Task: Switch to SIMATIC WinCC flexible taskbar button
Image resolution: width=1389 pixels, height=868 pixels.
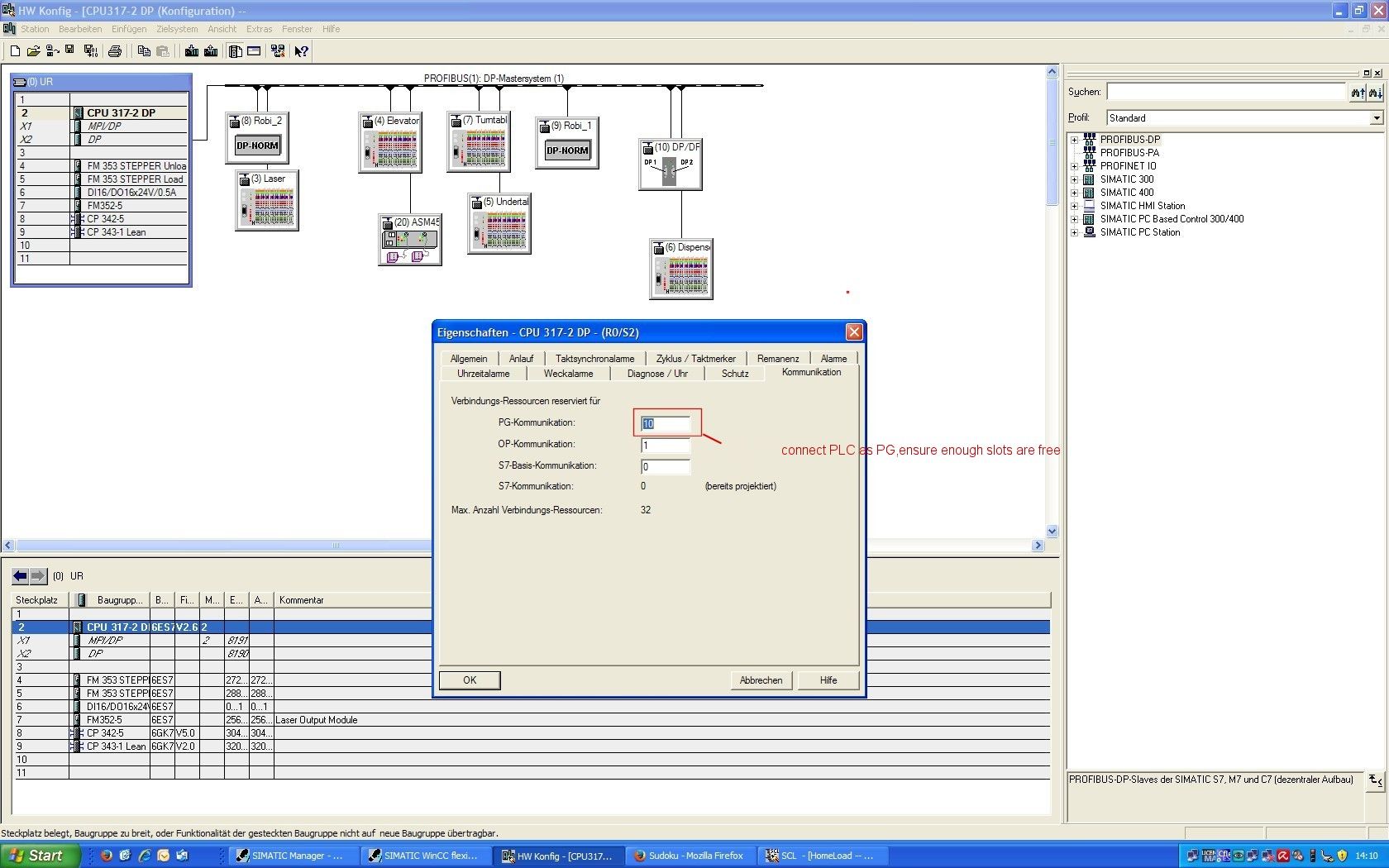Action: pyautogui.click(x=426, y=856)
